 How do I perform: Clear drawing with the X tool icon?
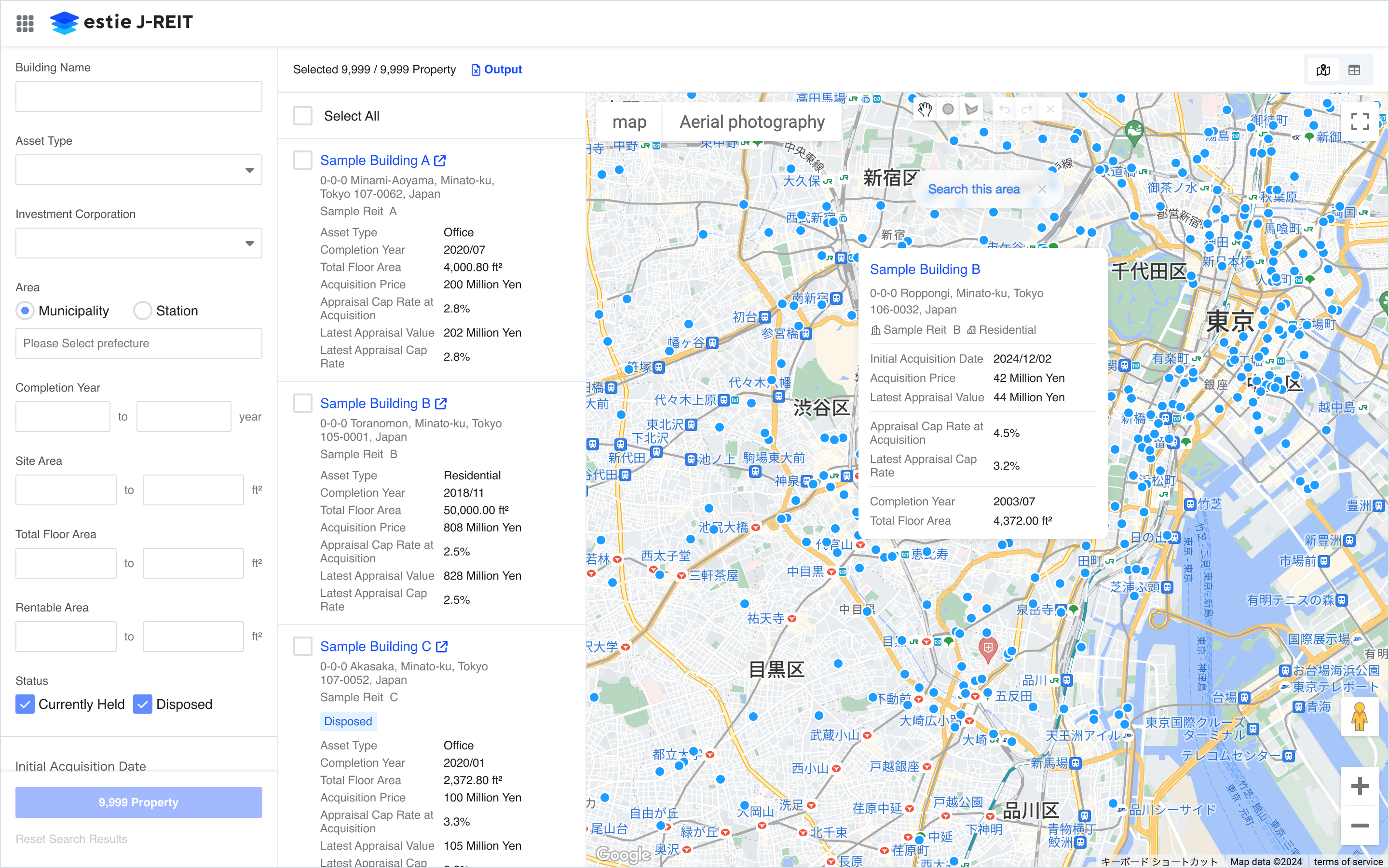[x=1050, y=109]
